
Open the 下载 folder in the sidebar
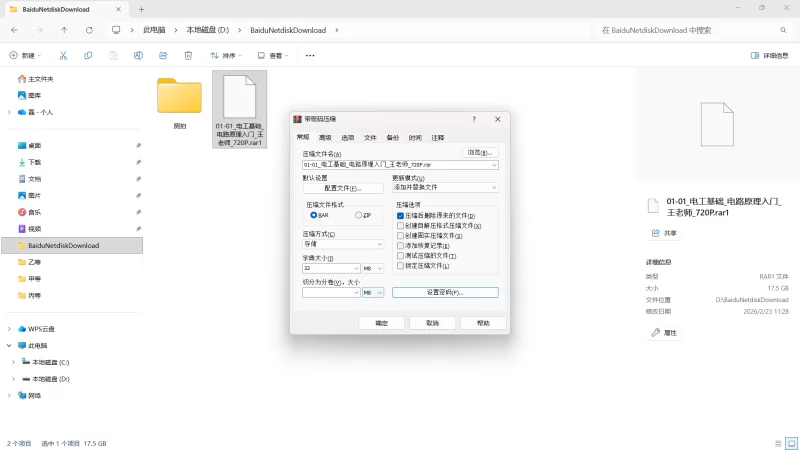35,162
